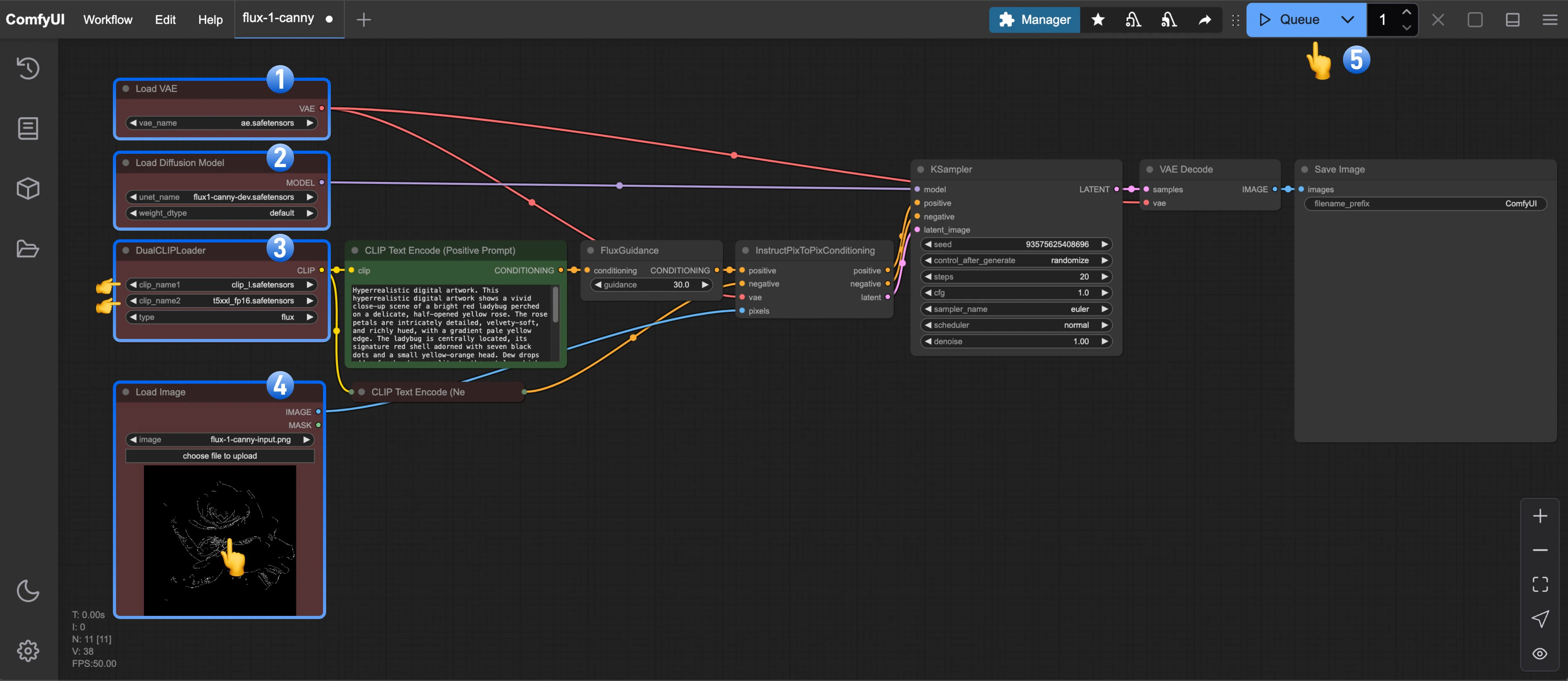
Task: Open the node library sidebar
Action: click(27, 128)
